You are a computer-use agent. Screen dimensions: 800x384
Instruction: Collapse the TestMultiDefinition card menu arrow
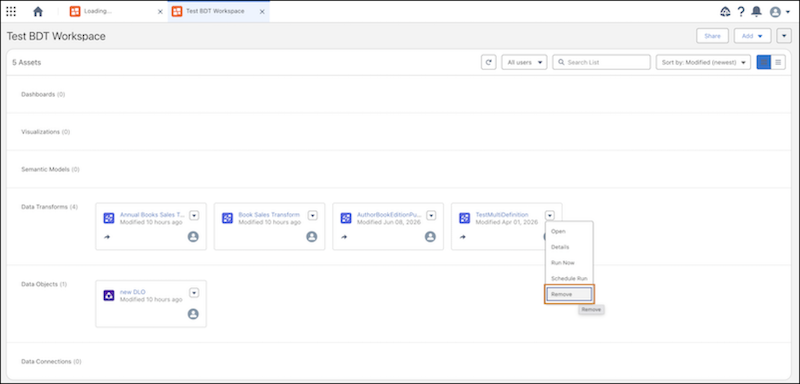(x=550, y=216)
